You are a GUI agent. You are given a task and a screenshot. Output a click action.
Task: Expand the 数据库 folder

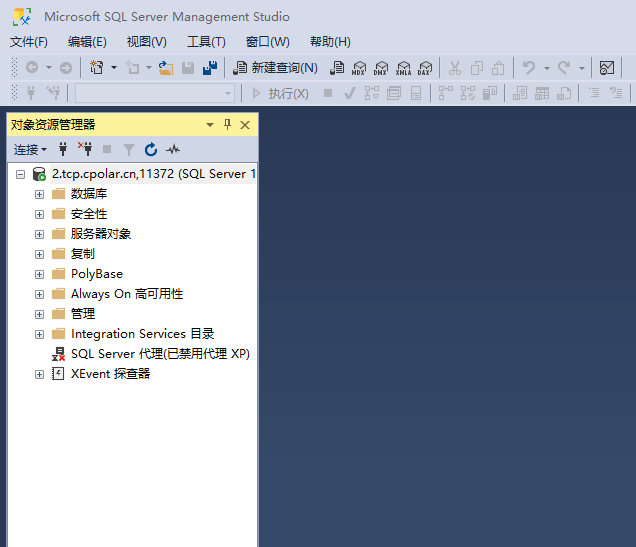point(39,194)
